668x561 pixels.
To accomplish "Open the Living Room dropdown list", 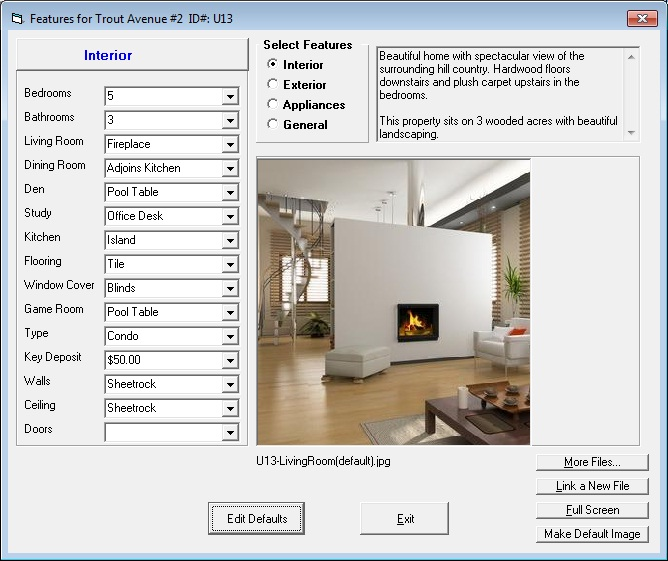I will pos(230,144).
